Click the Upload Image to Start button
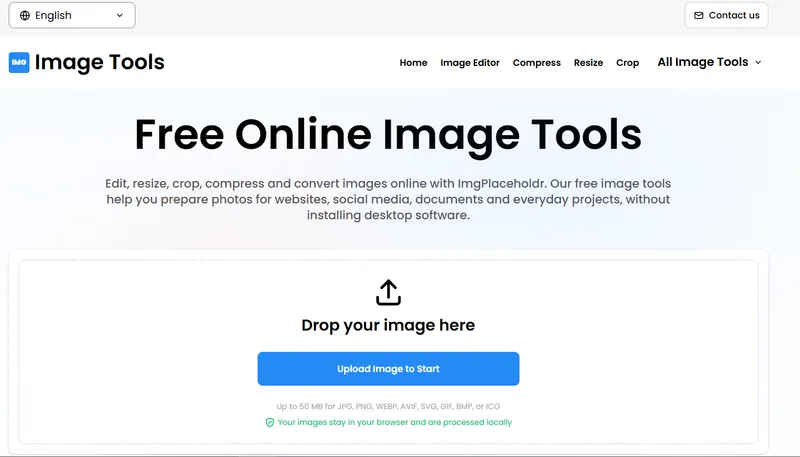The width and height of the screenshot is (800, 457). tap(388, 369)
